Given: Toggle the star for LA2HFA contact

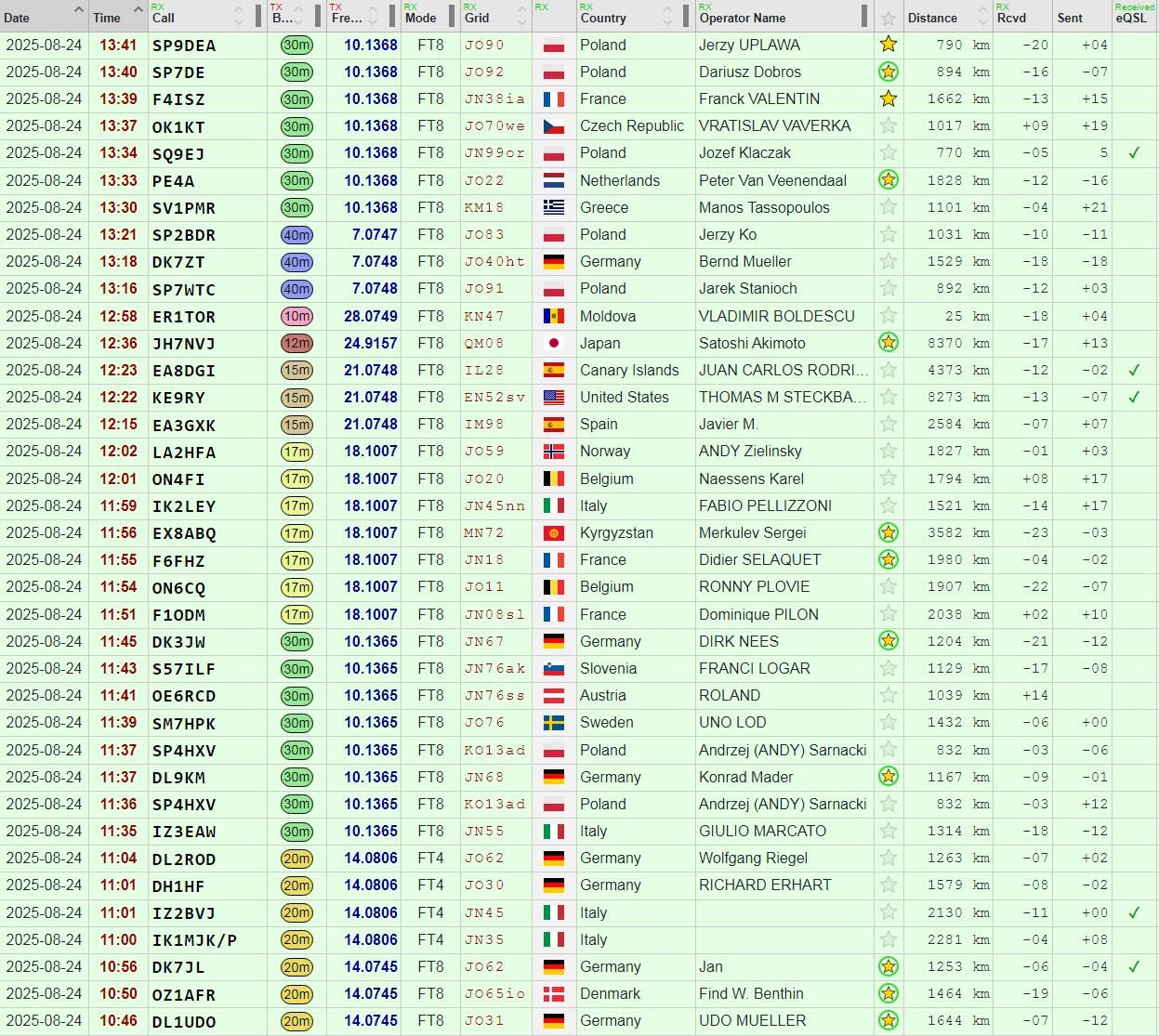Looking at the screenshot, I should tap(889, 452).
